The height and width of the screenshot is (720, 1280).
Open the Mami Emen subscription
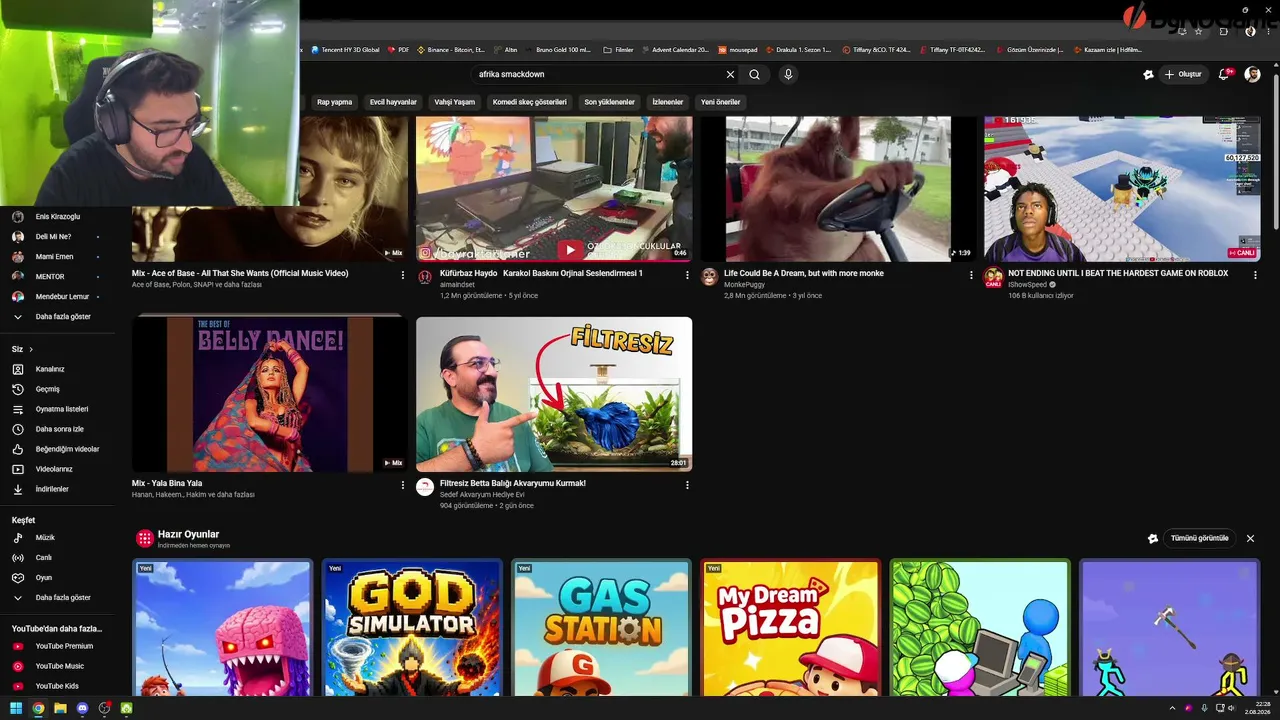click(56, 257)
